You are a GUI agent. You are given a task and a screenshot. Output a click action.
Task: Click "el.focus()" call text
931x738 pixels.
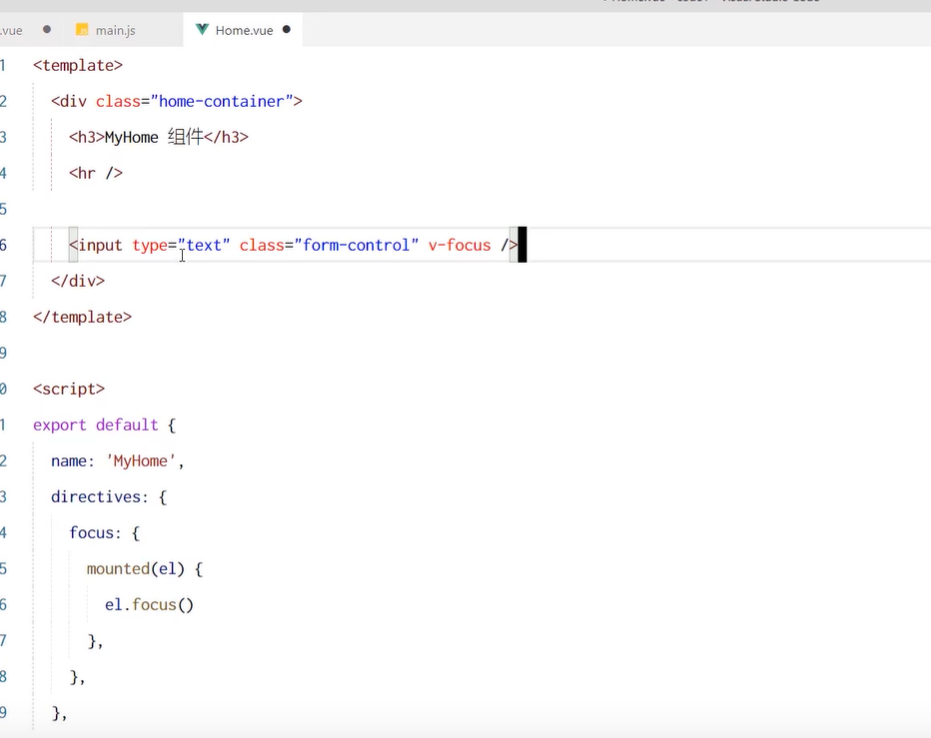(150, 605)
